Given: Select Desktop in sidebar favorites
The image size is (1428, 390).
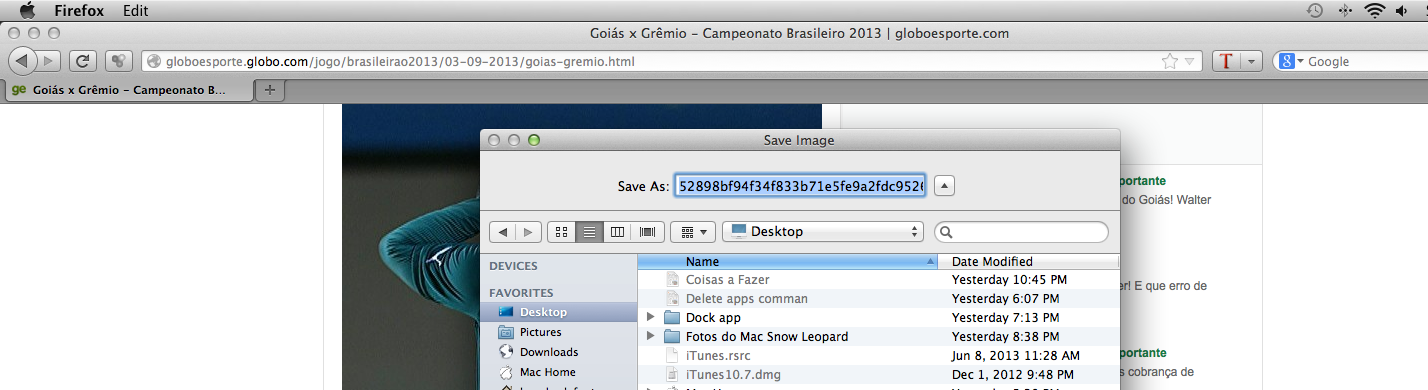Looking at the screenshot, I should pyautogui.click(x=558, y=312).
